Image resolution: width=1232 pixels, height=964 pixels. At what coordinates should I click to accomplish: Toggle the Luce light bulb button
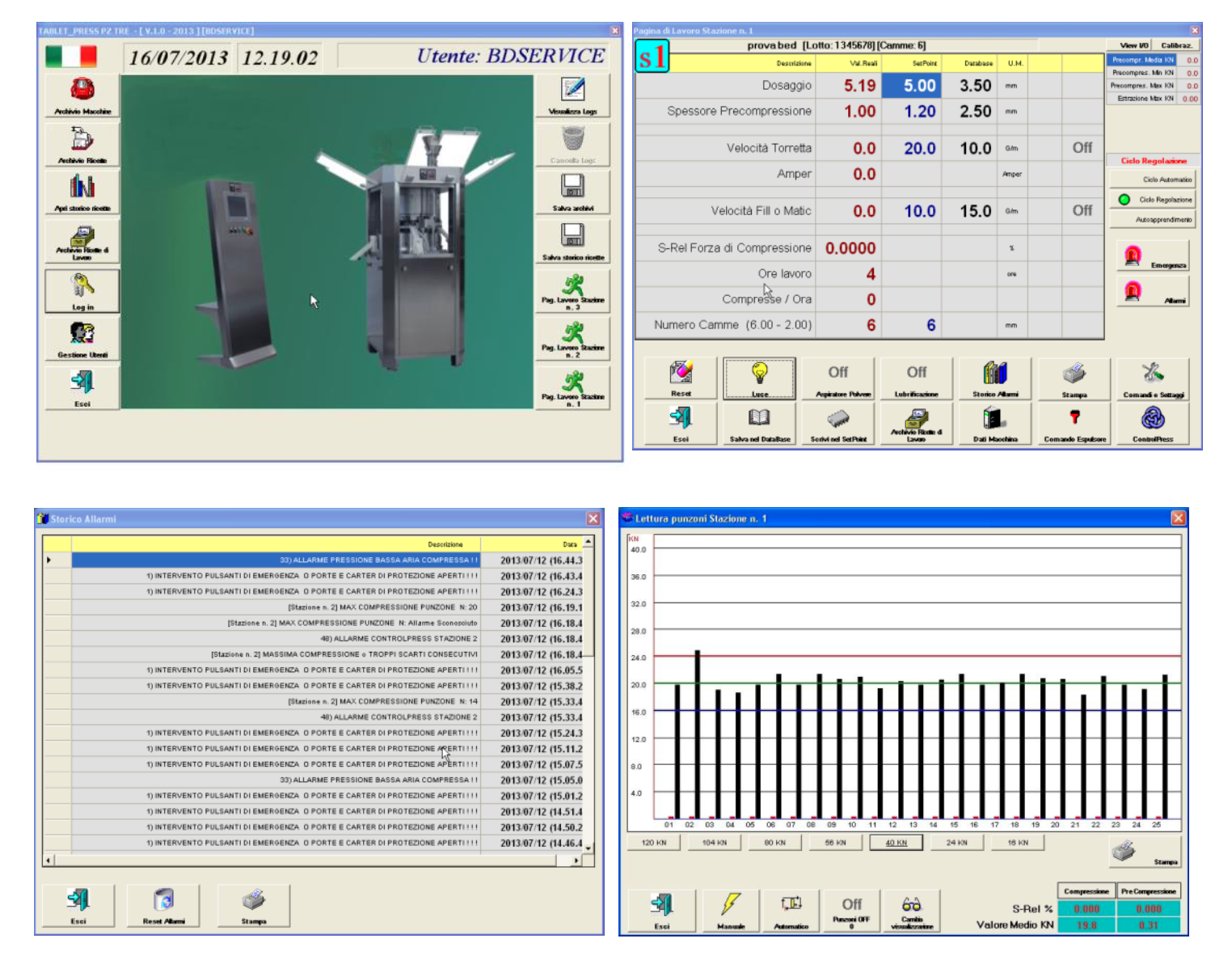(759, 378)
